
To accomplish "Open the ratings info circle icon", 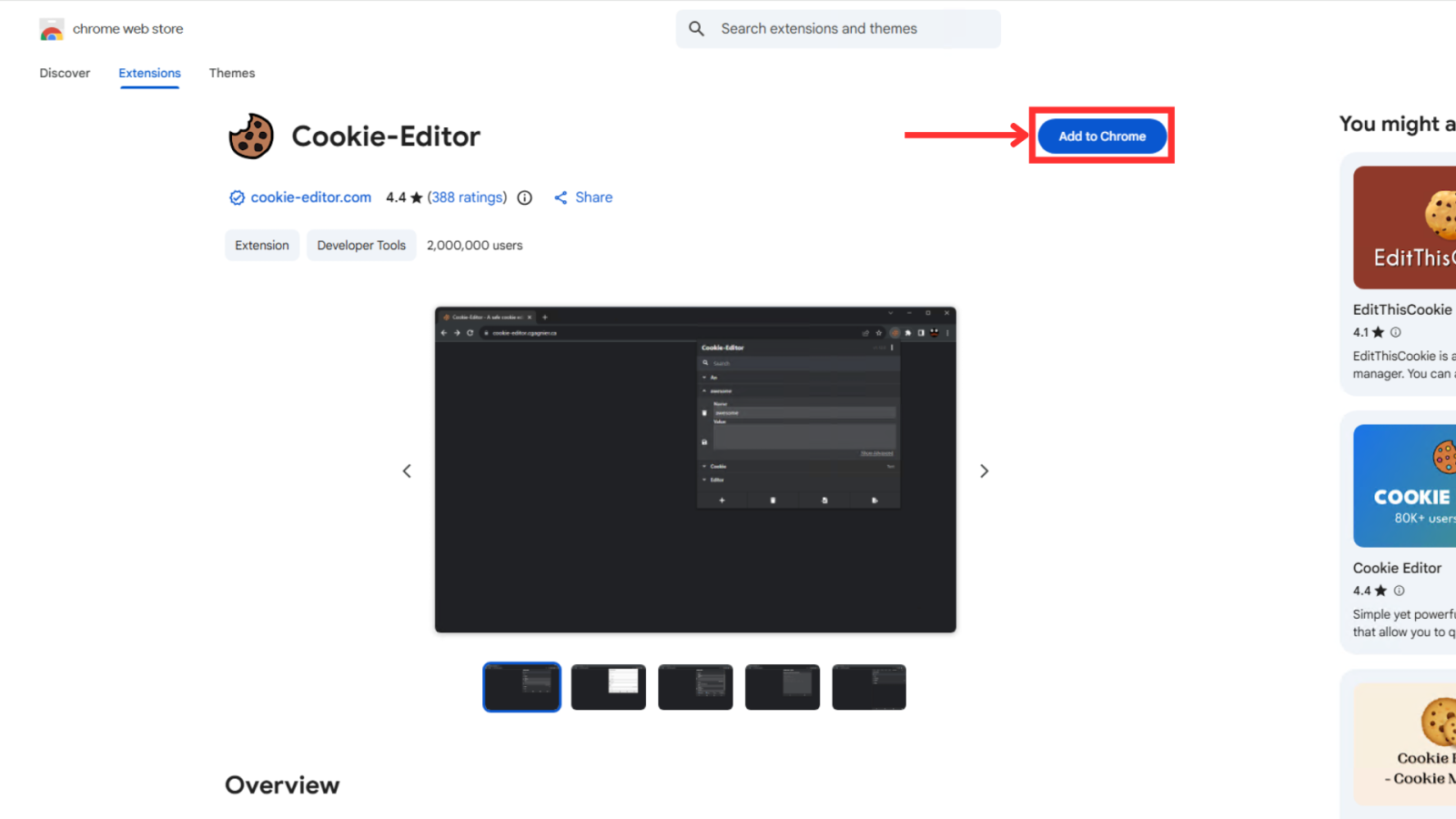I will pos(525,197).
